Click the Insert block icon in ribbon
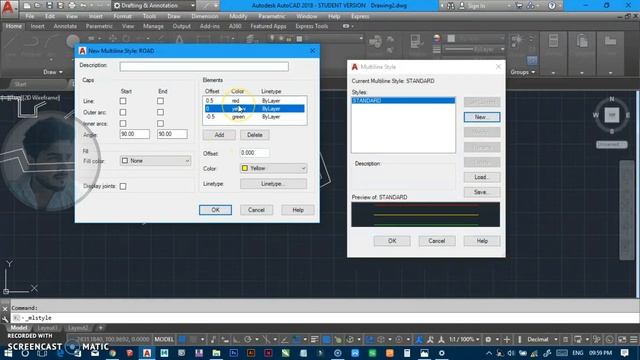 tap(375, 42)
